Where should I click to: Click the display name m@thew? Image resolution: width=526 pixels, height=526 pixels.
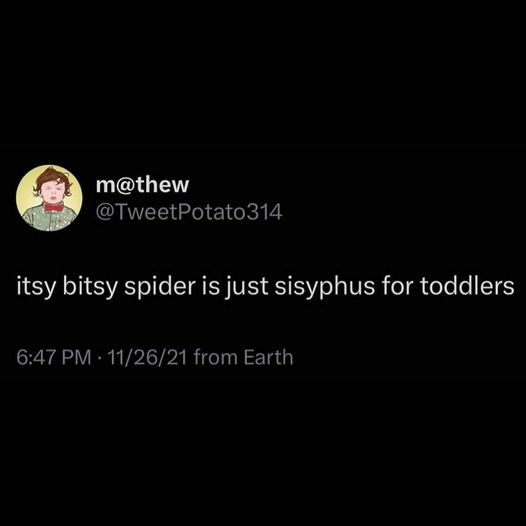click(x=143, y=185)
